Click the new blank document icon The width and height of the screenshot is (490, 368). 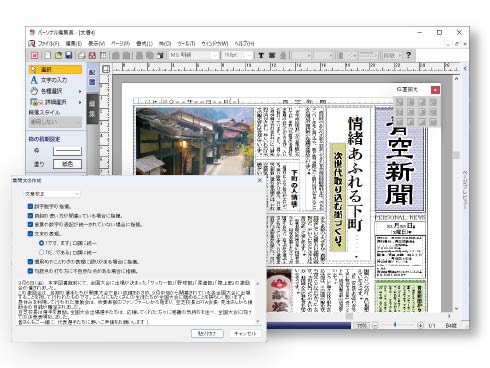(x=48, y=55)
